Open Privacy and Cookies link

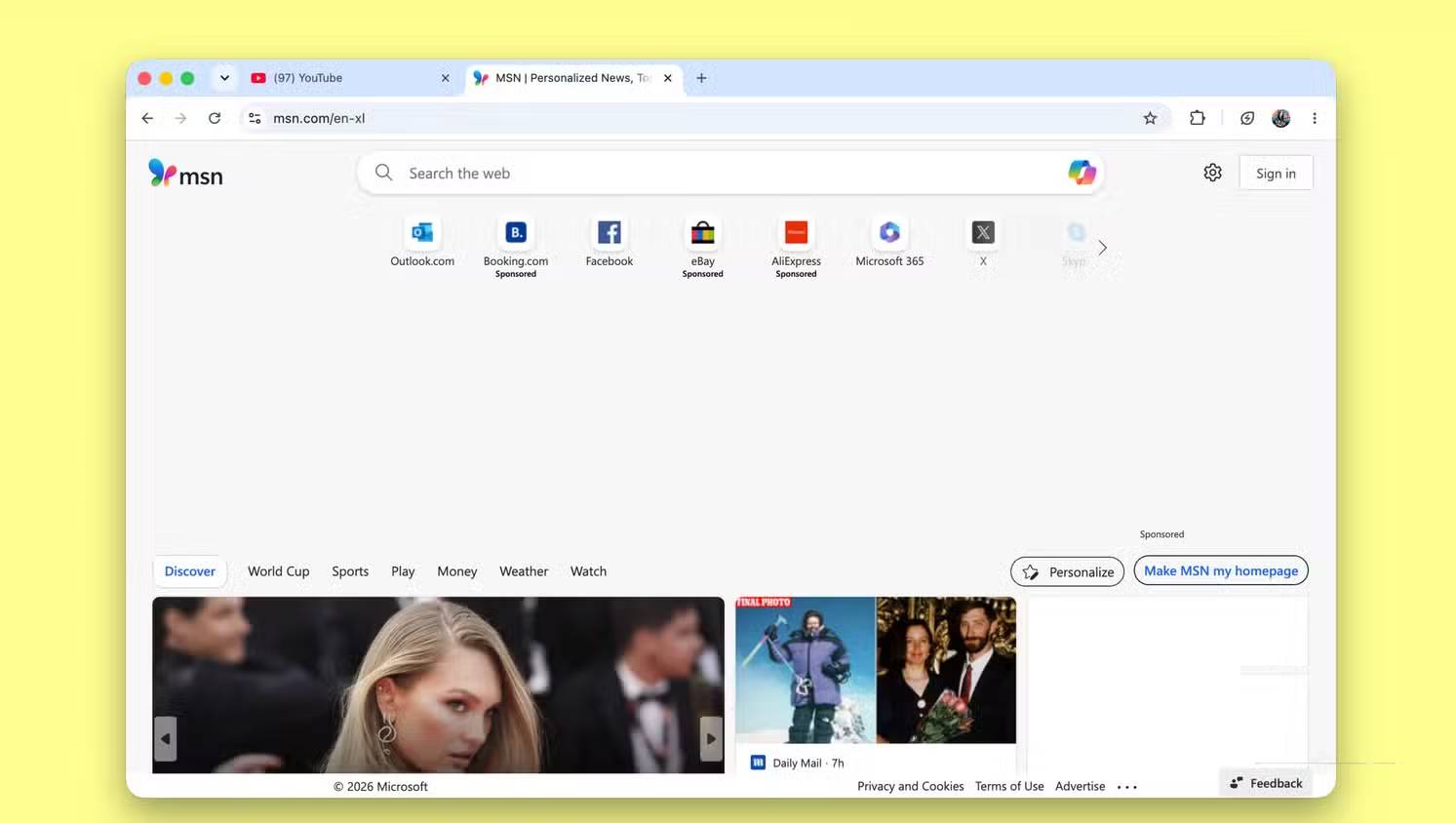coord(910,786)
